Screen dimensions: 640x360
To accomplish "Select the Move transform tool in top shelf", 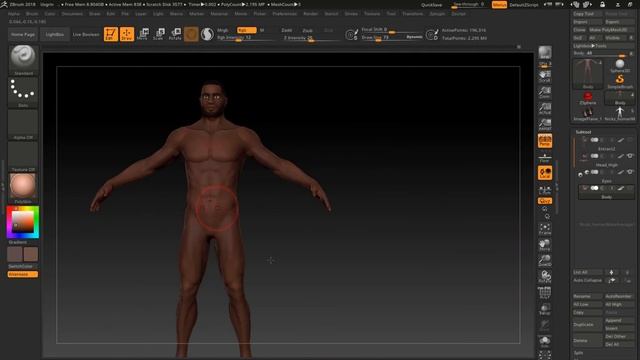I will pos(142,34).
